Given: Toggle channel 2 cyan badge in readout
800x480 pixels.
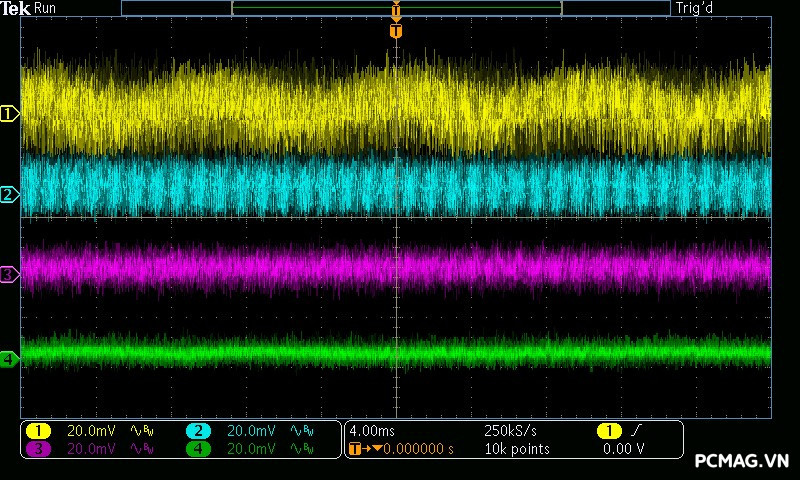Looking at the screenshot, I should (x=198, y=431).
